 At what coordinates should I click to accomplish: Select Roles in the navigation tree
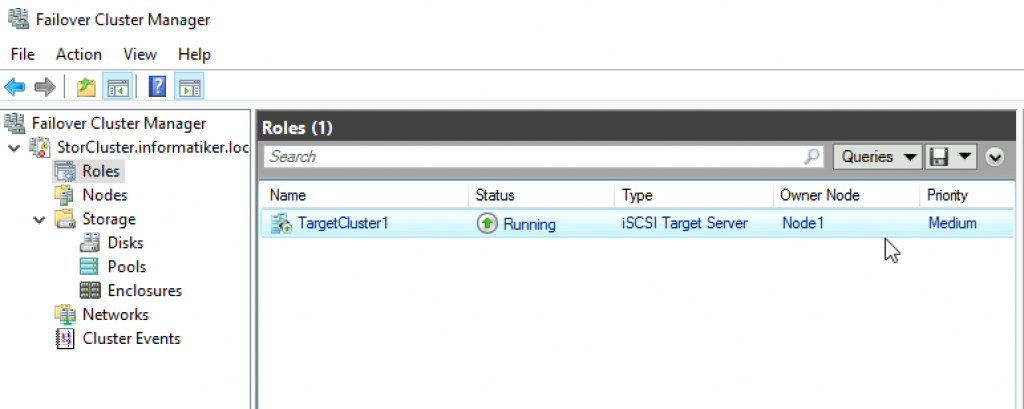(101, 171)
